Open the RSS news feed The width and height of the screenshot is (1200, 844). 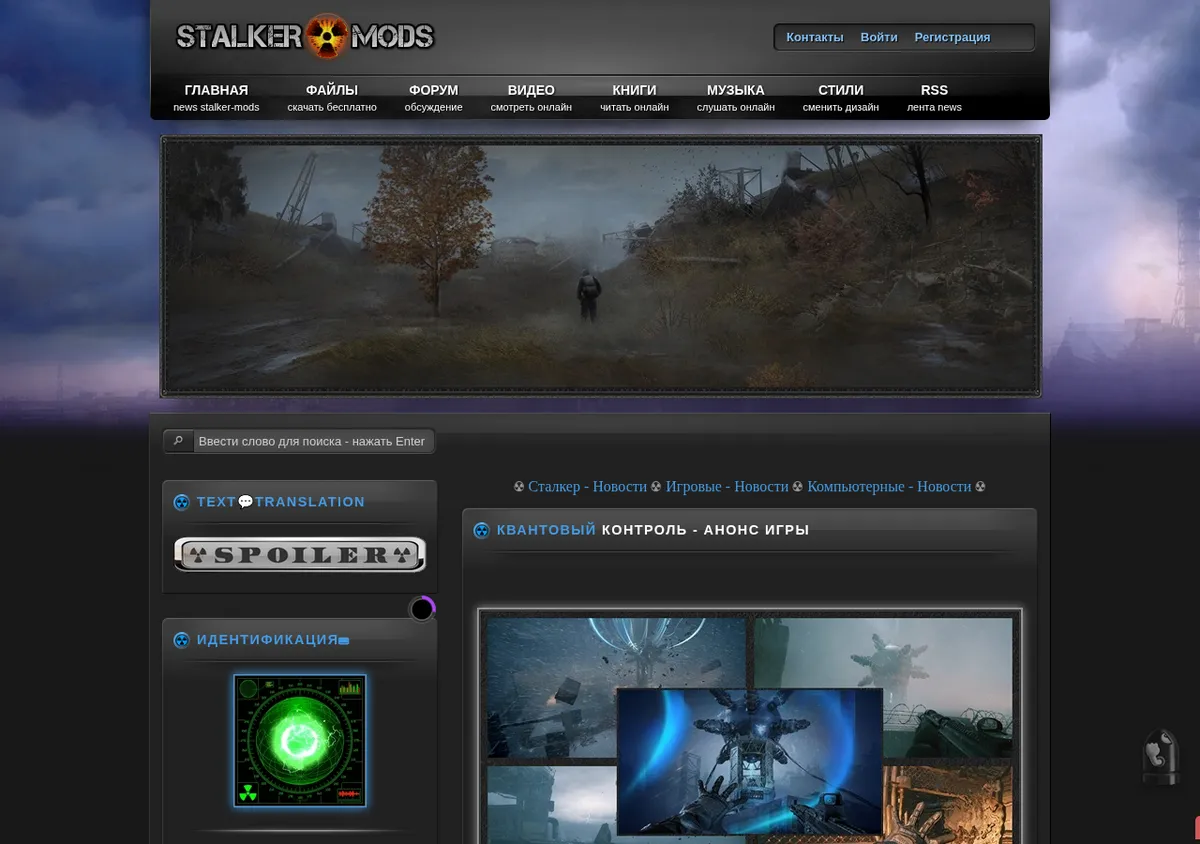(934, 97)
